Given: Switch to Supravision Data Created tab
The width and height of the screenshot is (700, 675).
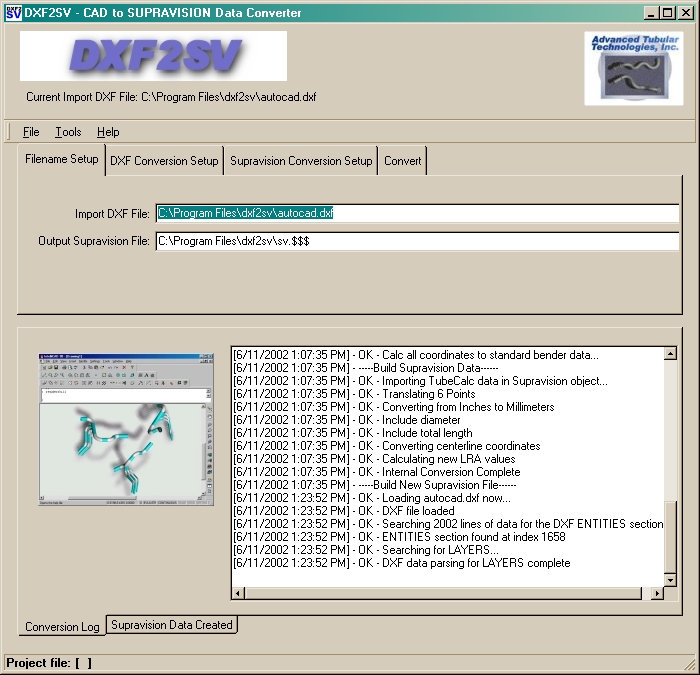Looking at the screenshot, I should 172,625.
